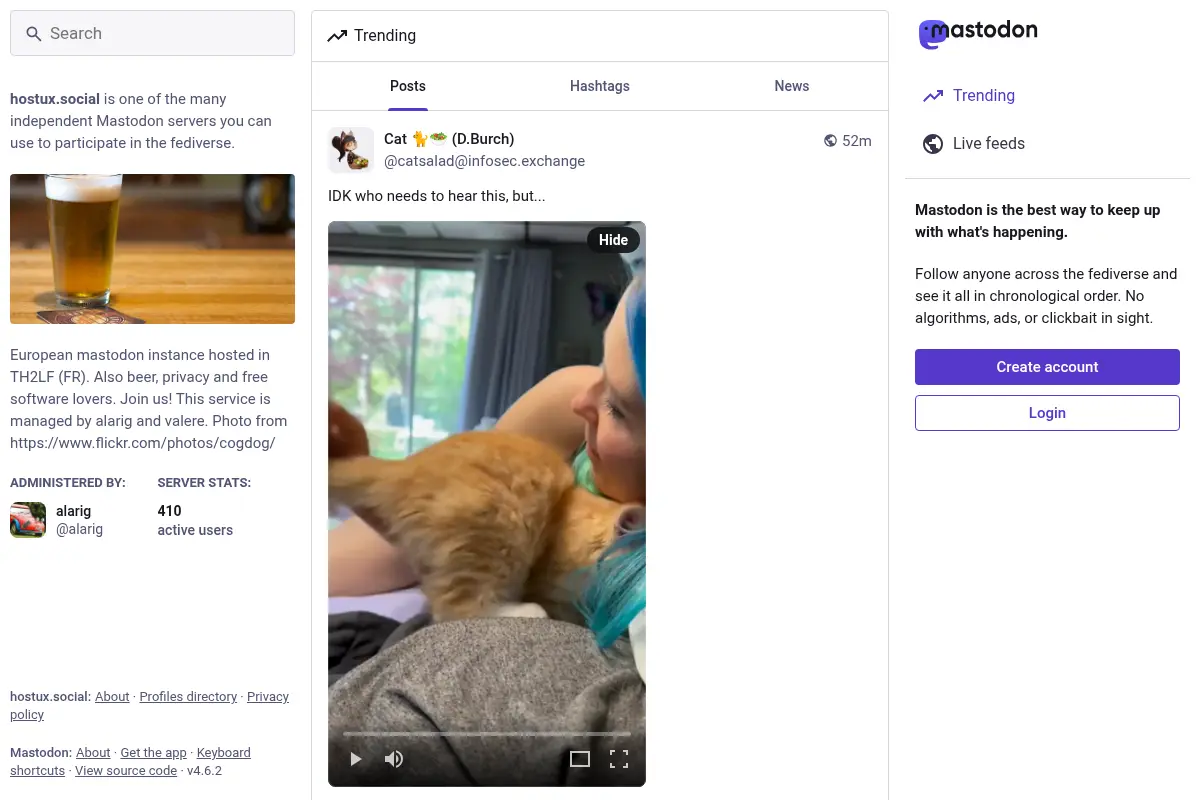Viewport: 1200px width, 800px height.
Task: Open Live feeds globe icon
Action: (933, 144)
